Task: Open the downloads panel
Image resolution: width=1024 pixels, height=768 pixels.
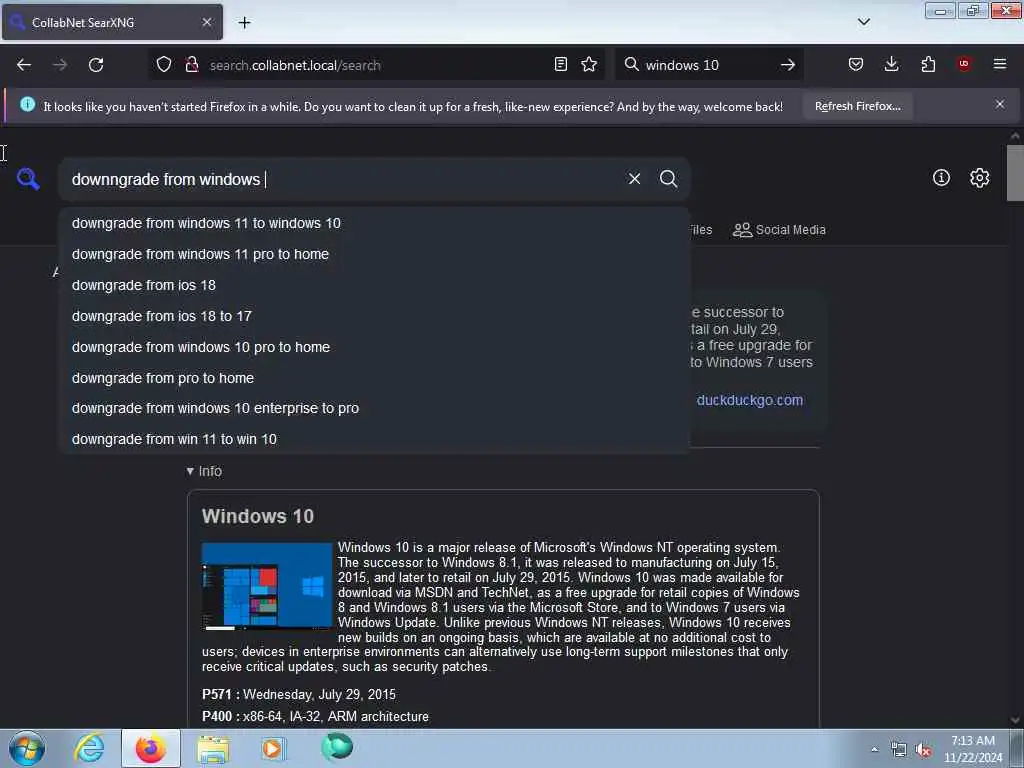Action: tap(891, 65)
